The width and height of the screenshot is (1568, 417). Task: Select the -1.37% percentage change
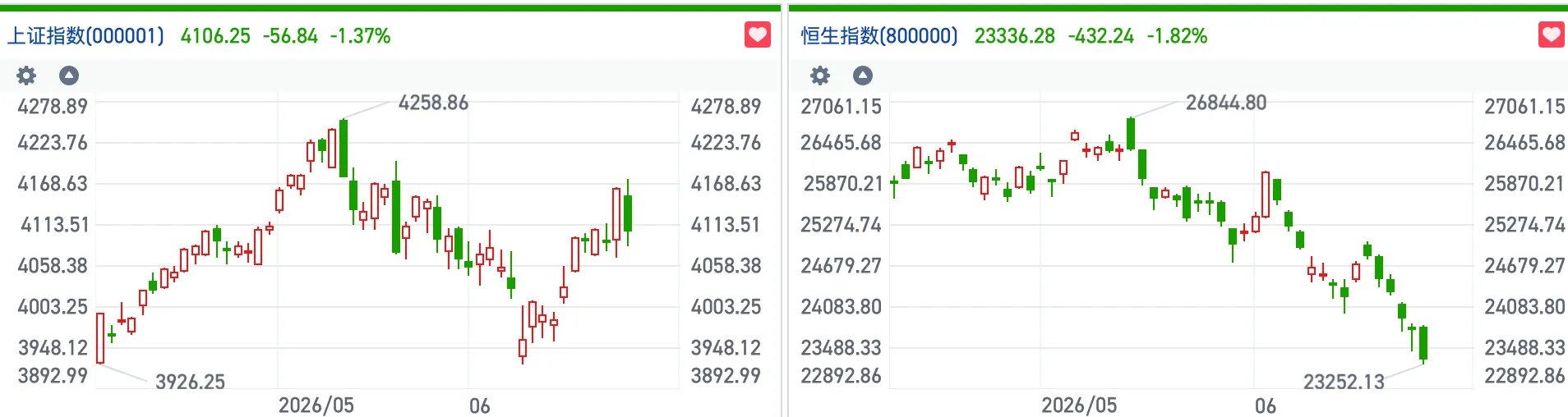click(x=360, y=36)
